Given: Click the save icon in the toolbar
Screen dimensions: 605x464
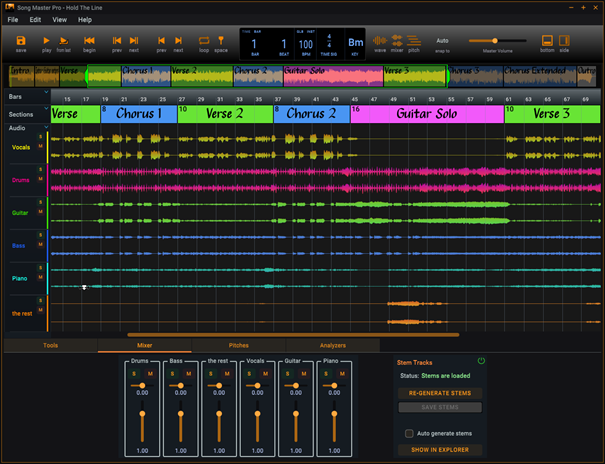Looking at the screenshot, I should pyautogui.click(x=21, y=41).
